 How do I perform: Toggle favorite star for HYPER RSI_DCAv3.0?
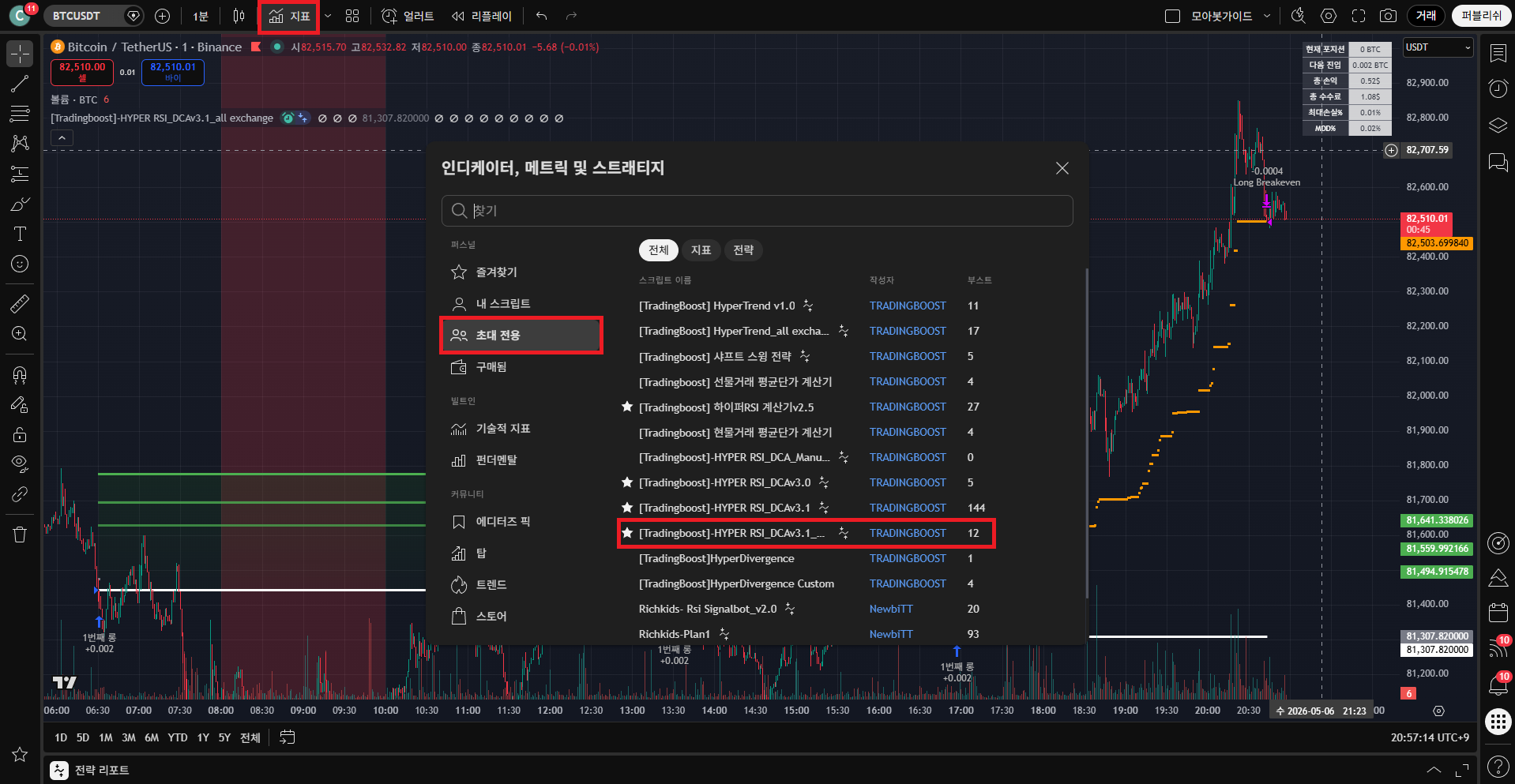pyautogui.click(x=627, y=482)
